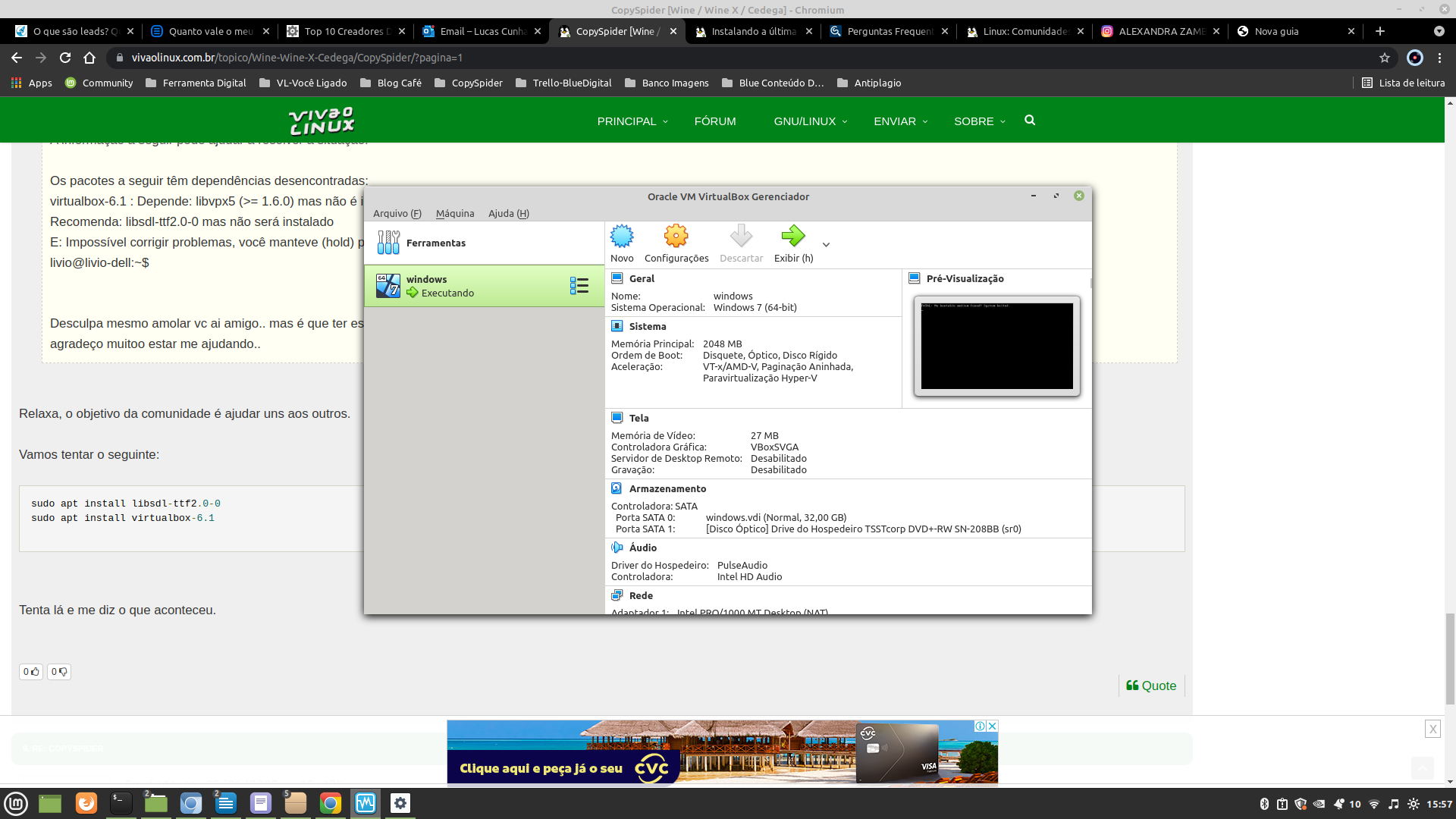Image resolution: width=1456 pixels, height=819 pixels.
Task: Open the CopySpider bookmark folder
Action: (469, 83)
